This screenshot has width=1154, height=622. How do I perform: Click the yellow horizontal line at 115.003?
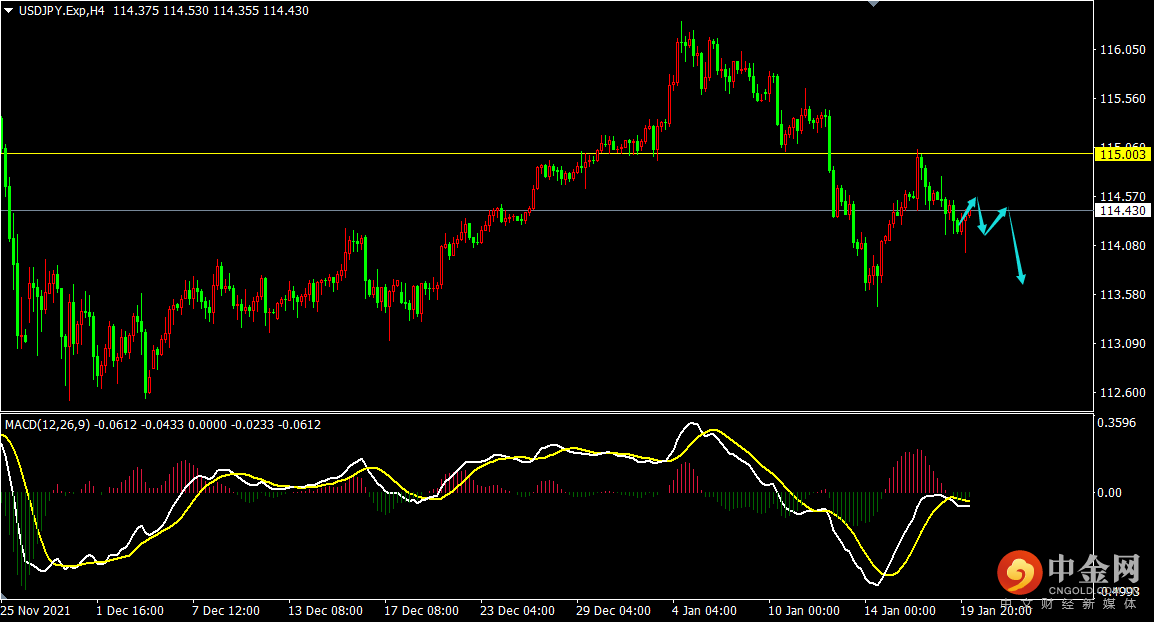point(547,154)
